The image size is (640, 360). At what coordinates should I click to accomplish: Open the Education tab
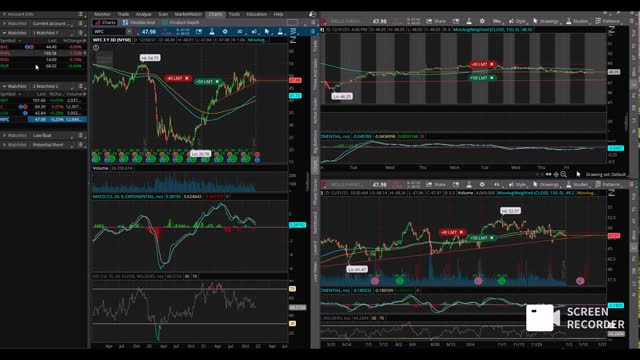click(256, 14)
